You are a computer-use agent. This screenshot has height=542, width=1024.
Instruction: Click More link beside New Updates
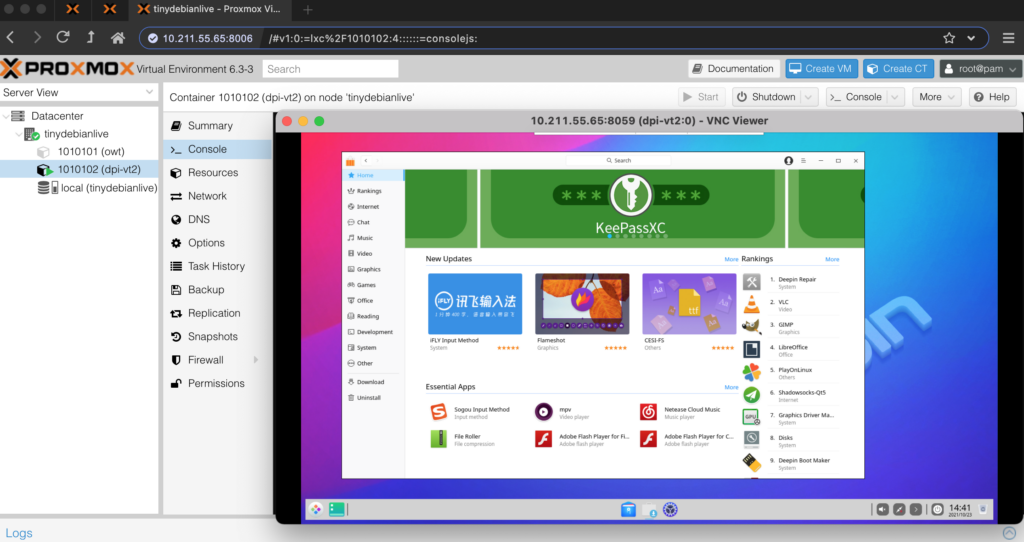tap(731, 259)
